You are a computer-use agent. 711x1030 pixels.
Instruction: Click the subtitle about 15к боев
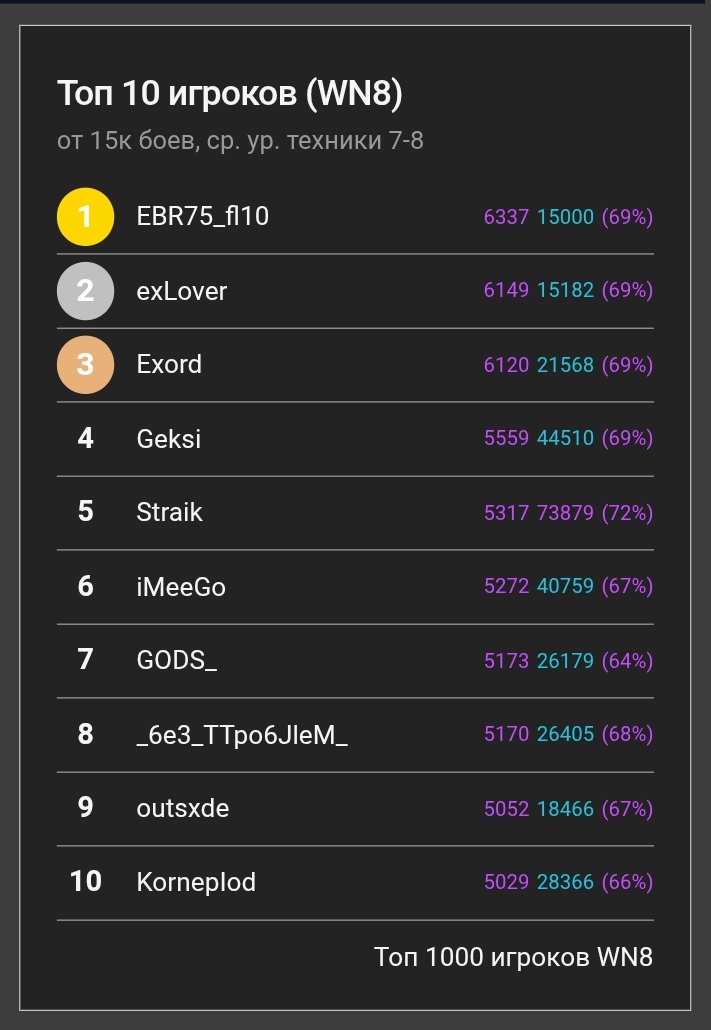click(240, 141)
